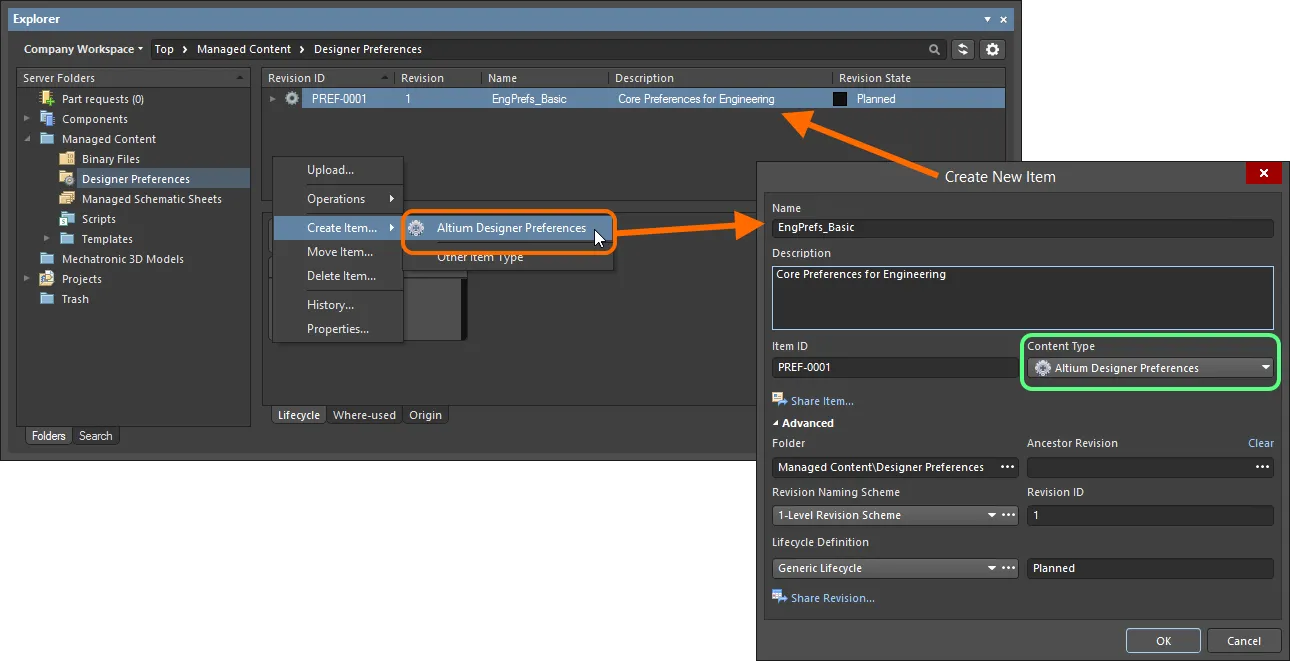Click the Trash folder icon
Image resolution: width=1290 pixels, height=661 pixels.
[x=47, y=298]
